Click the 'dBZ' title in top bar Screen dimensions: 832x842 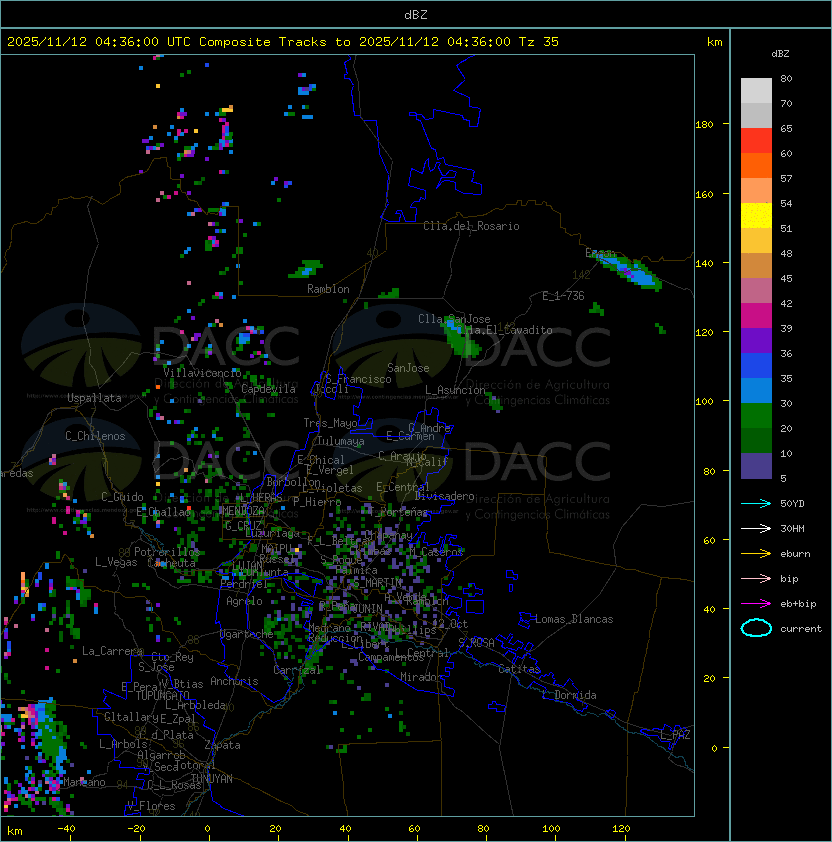click(x=416, y=14)
